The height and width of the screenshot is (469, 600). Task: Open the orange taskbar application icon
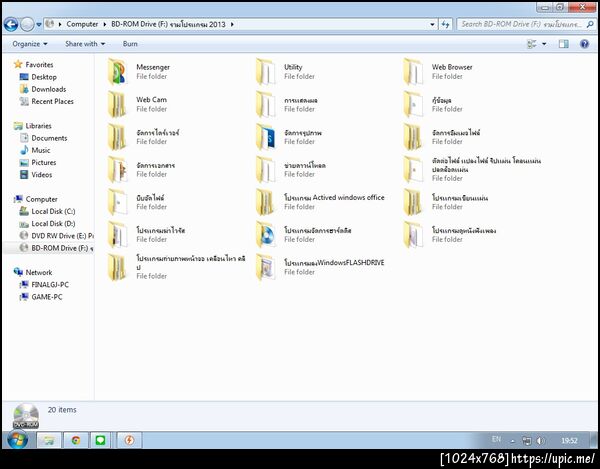[129, 440]
